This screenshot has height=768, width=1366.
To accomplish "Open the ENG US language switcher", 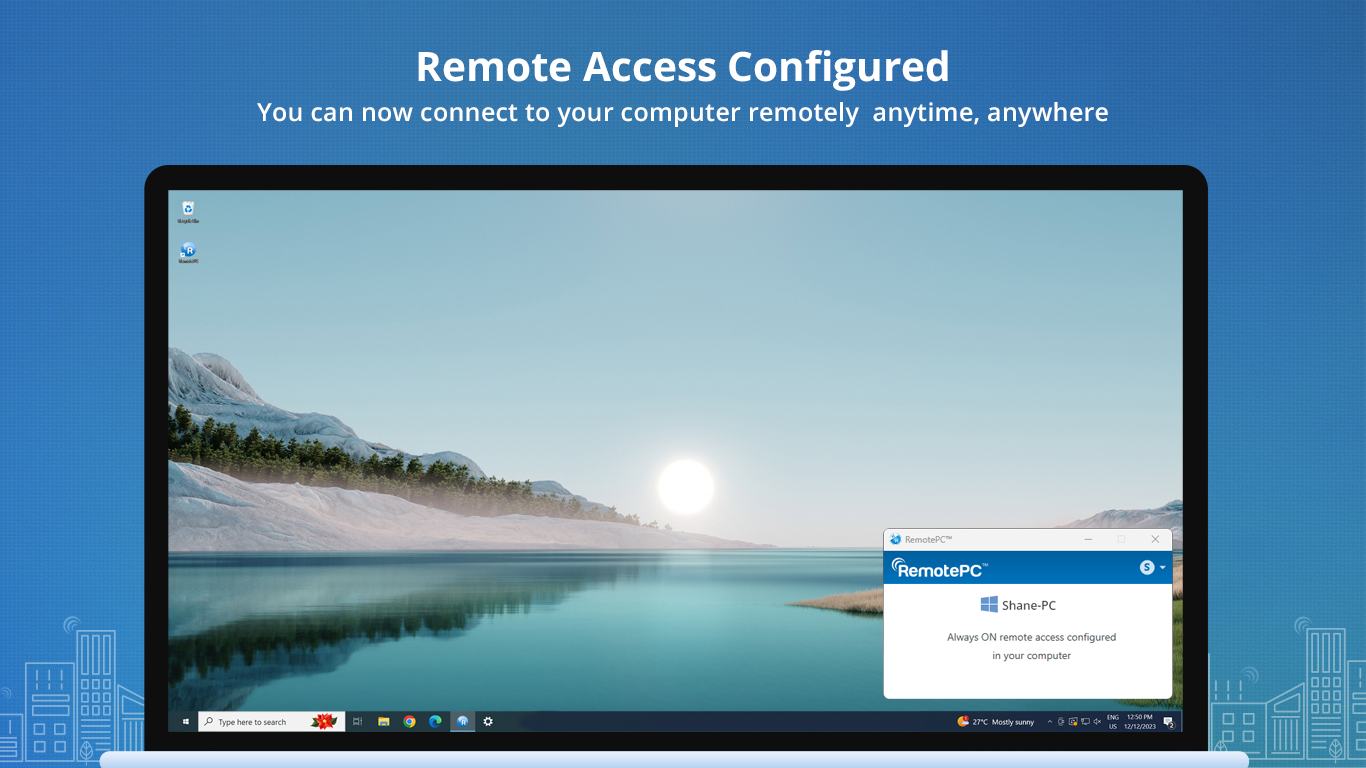I will 1114,721.
